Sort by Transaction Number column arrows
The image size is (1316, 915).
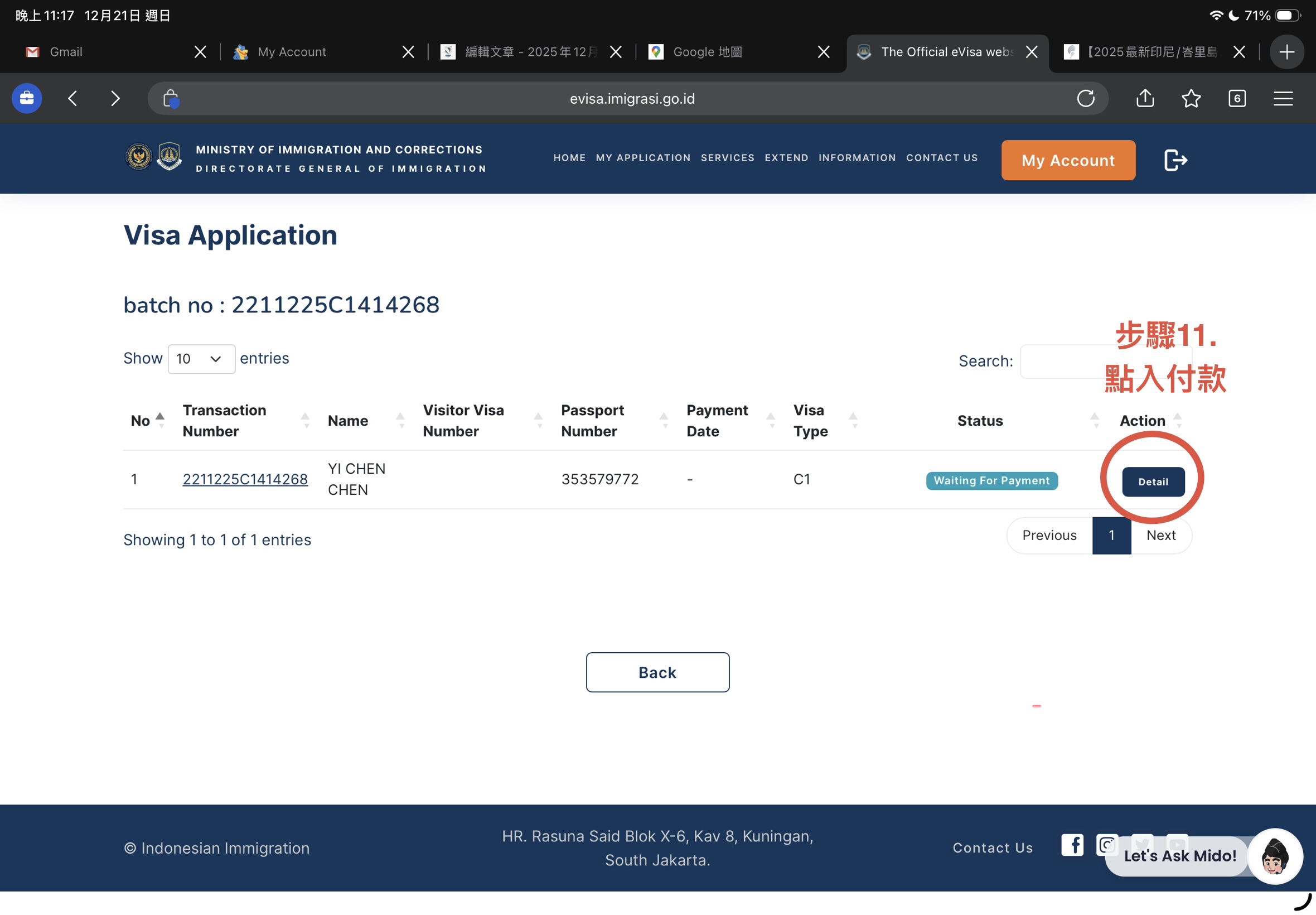tap(306, 420)
